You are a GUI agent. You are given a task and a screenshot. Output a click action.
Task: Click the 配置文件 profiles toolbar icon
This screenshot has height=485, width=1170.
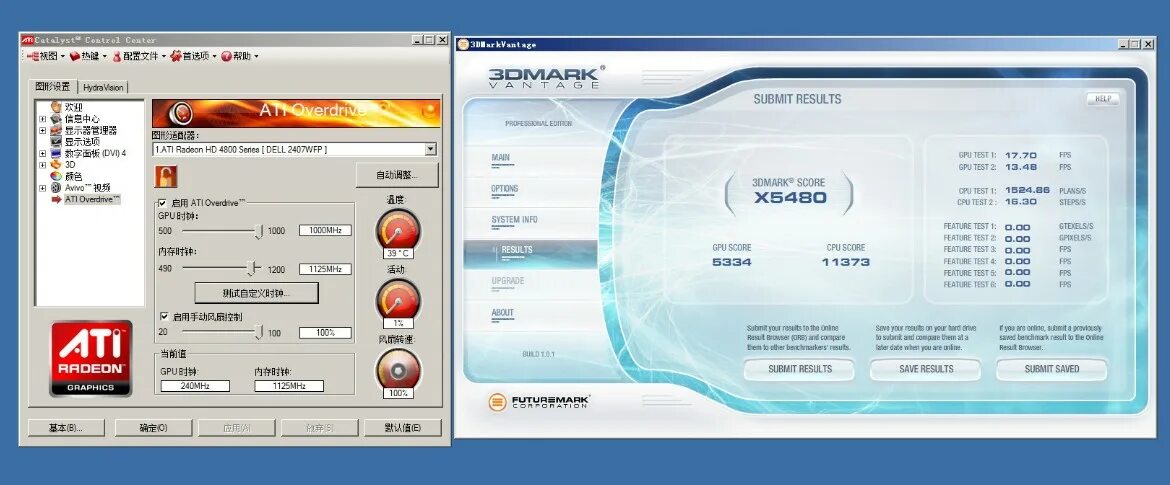pos(116,56)
